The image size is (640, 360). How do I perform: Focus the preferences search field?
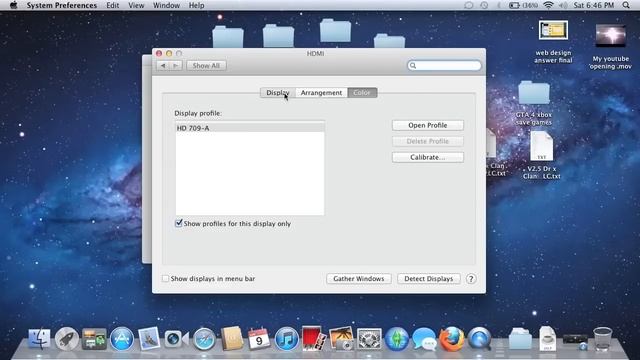click(x=444, y=65)
